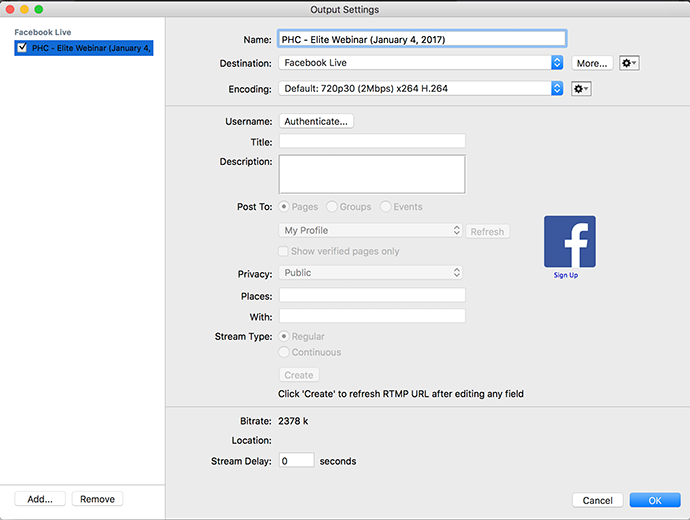690x520 pixels.
Task: Click the seconds label after Stream Delay
Action: [x=338, y=461]
